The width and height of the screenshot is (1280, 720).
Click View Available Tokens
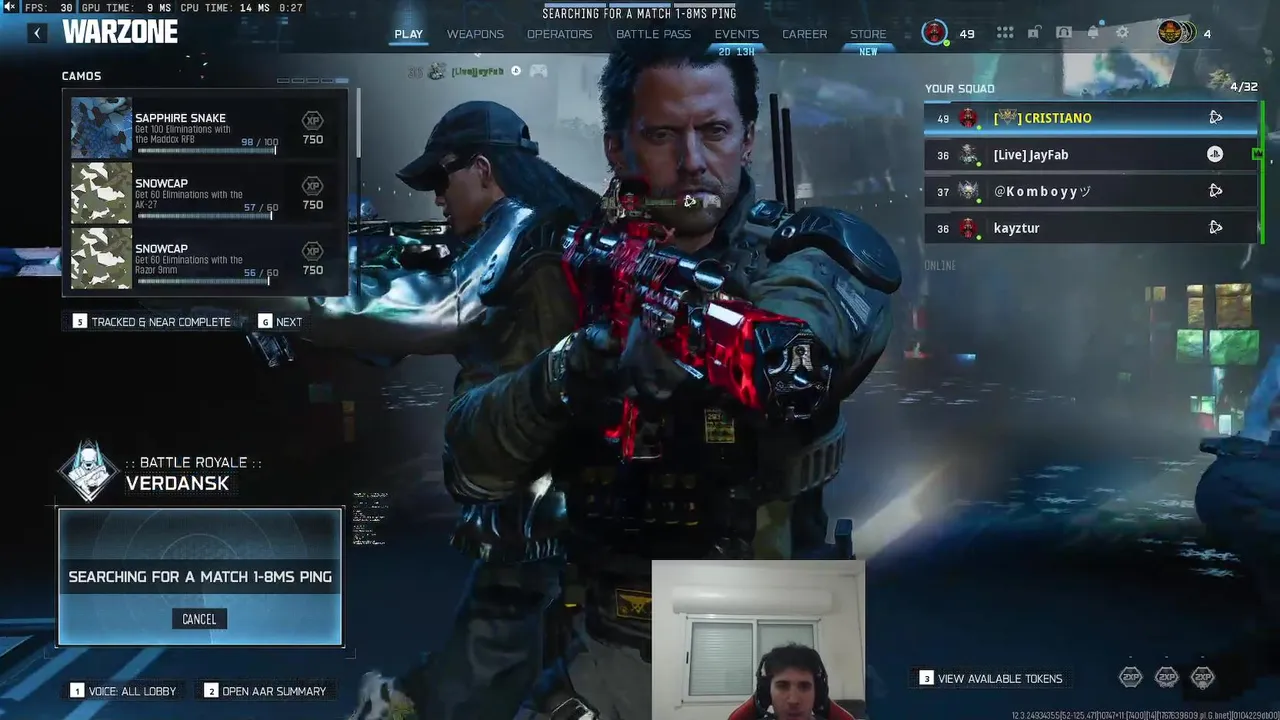991,678
